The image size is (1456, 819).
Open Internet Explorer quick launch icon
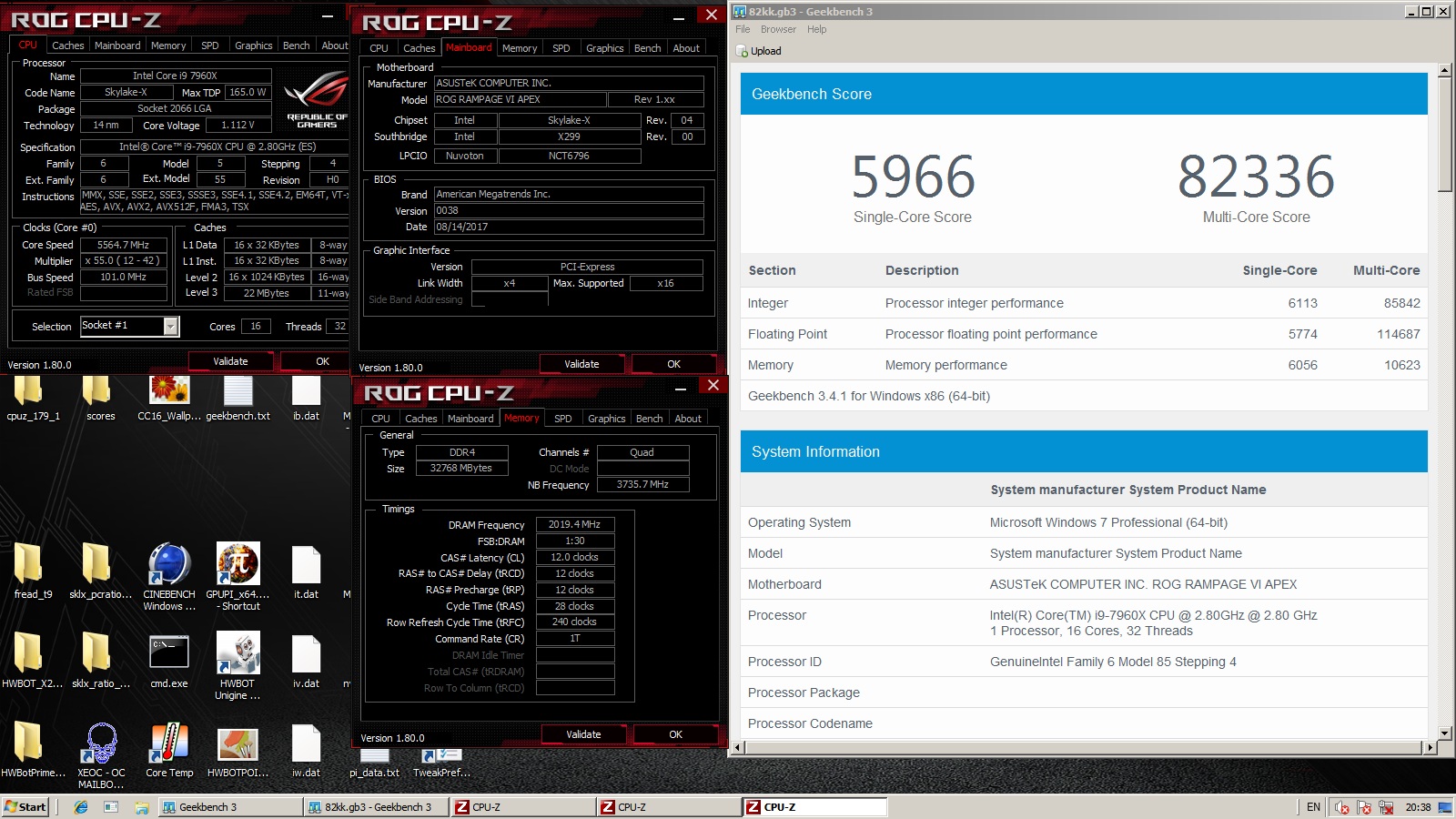[x=81, y=807]
